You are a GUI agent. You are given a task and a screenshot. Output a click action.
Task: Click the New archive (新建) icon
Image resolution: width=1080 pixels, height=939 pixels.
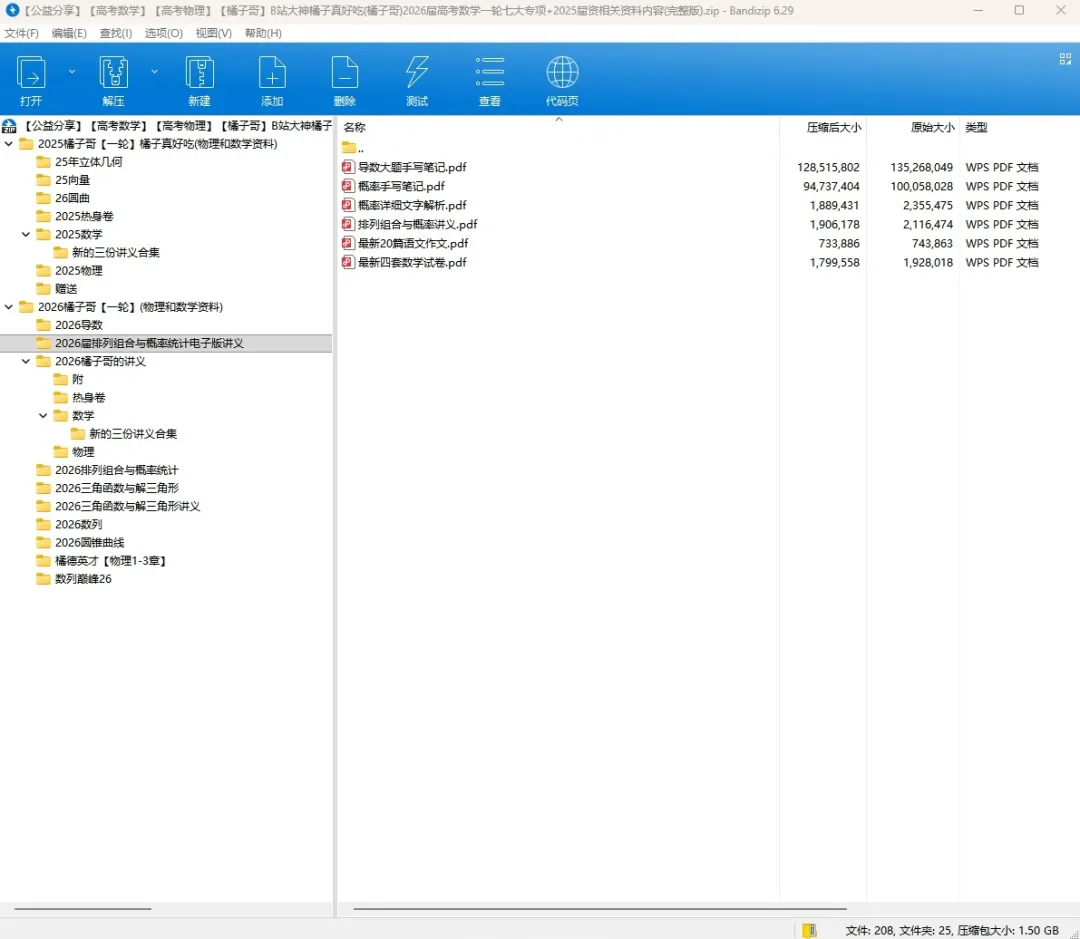point(199,72)
